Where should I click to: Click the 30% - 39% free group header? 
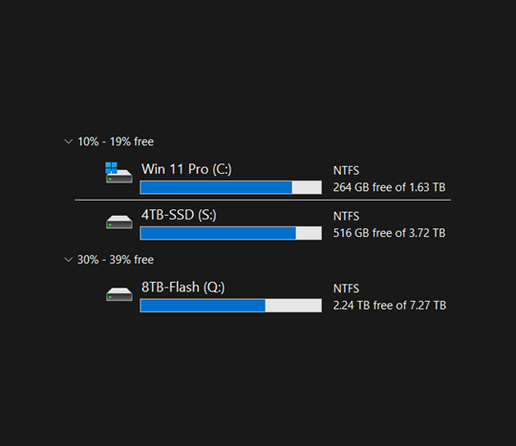pyautogui.click(x=115, y=260)
